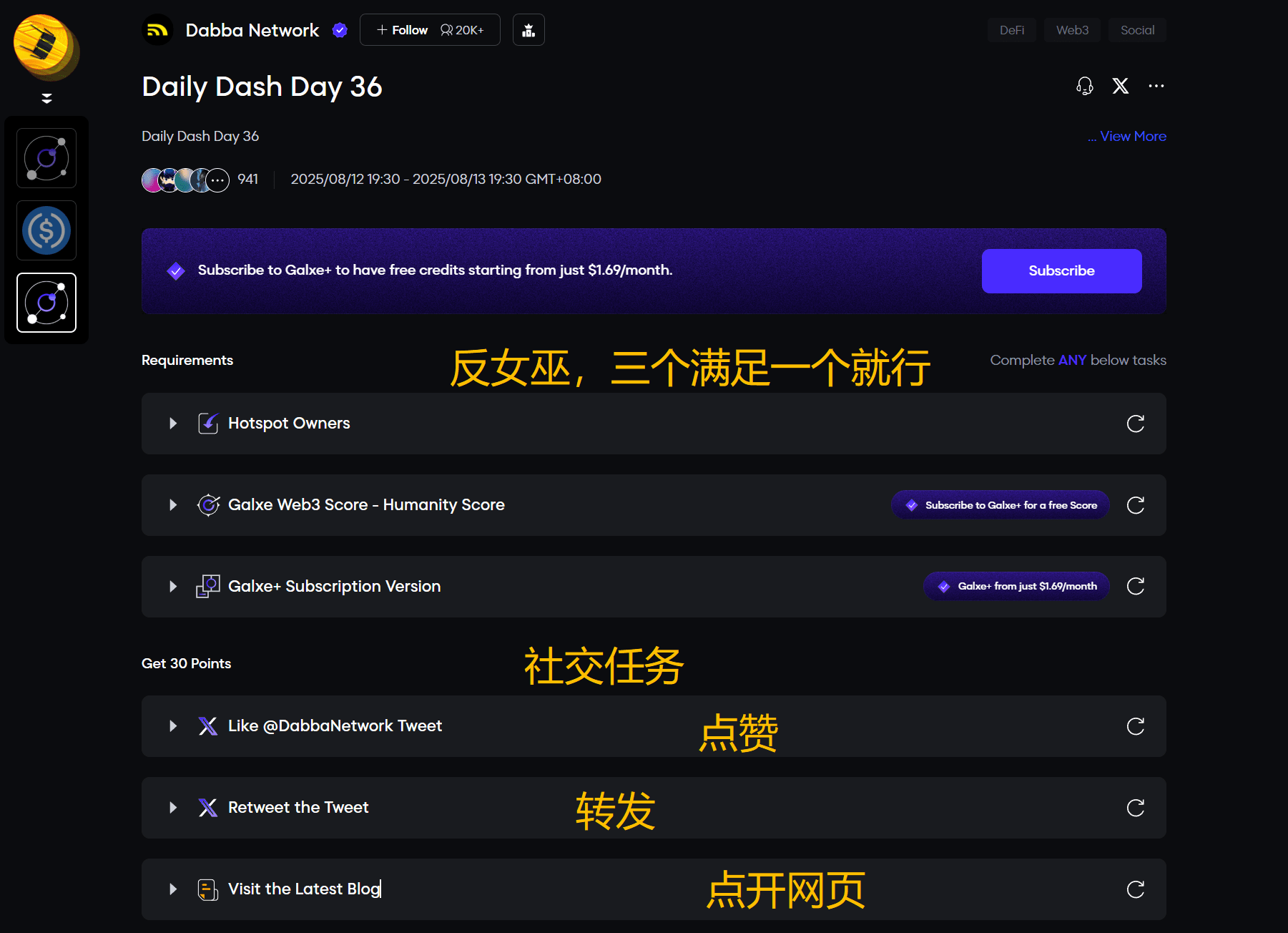Screen dimensions: 1288x933
Task: Select the DeFi tag
Action: [x=1012, y=30]
